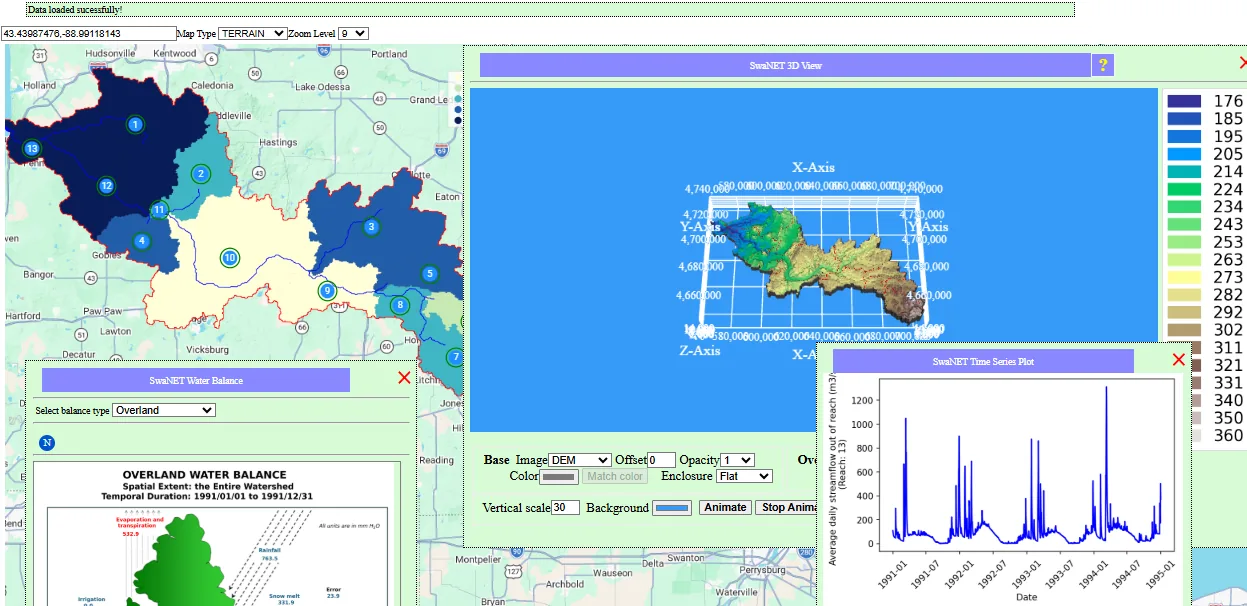
Task: Click the Hastings label on the map
Action: tap(278, 143)
